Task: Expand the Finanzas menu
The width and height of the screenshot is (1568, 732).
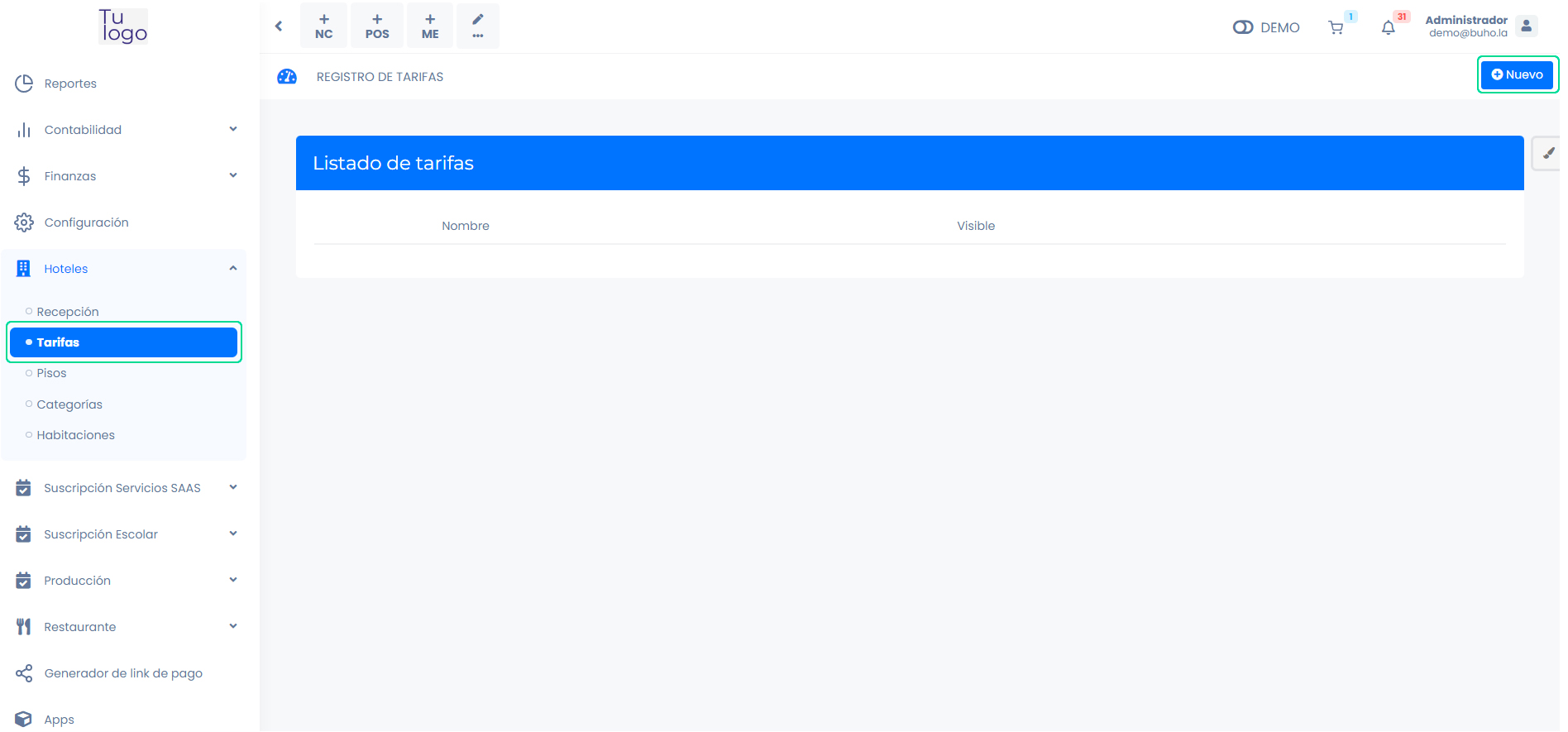Action: (124, 176)
